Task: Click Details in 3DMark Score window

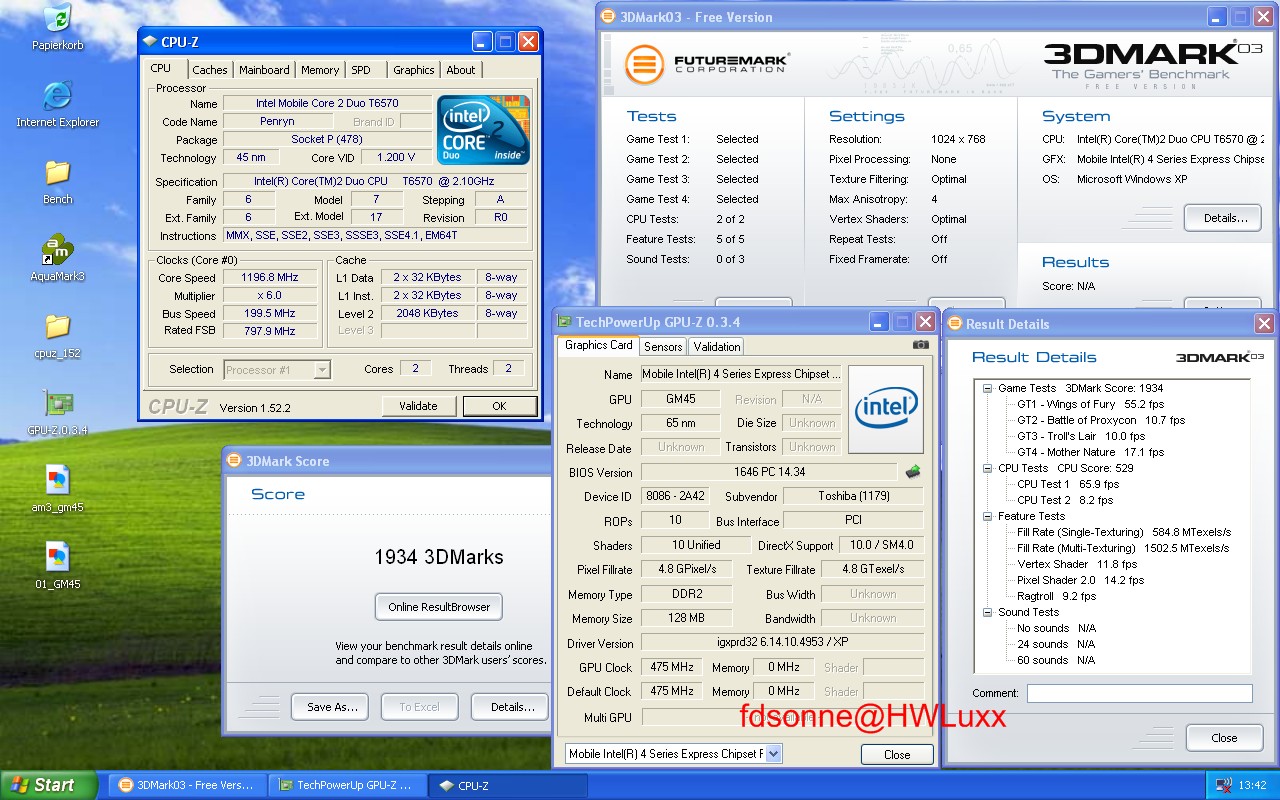Action: tap(512, 707)
